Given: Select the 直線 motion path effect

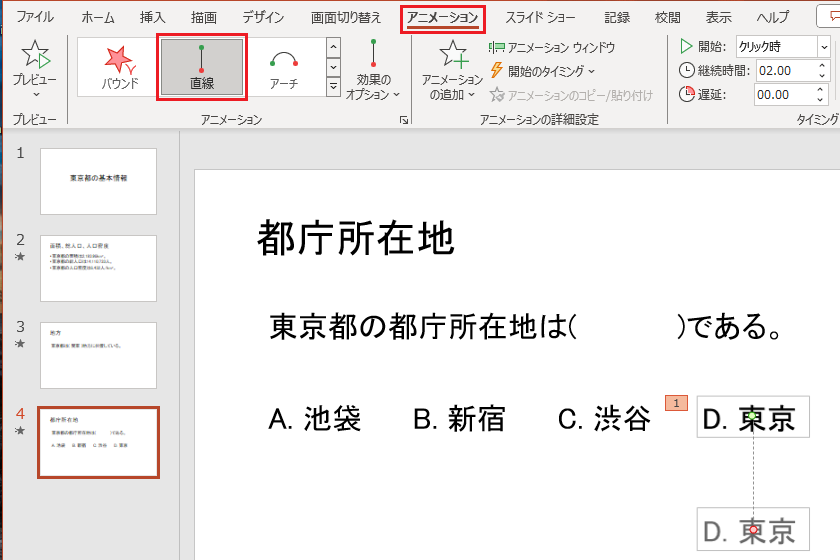Looking at the screenshot, I should point(202,67).
